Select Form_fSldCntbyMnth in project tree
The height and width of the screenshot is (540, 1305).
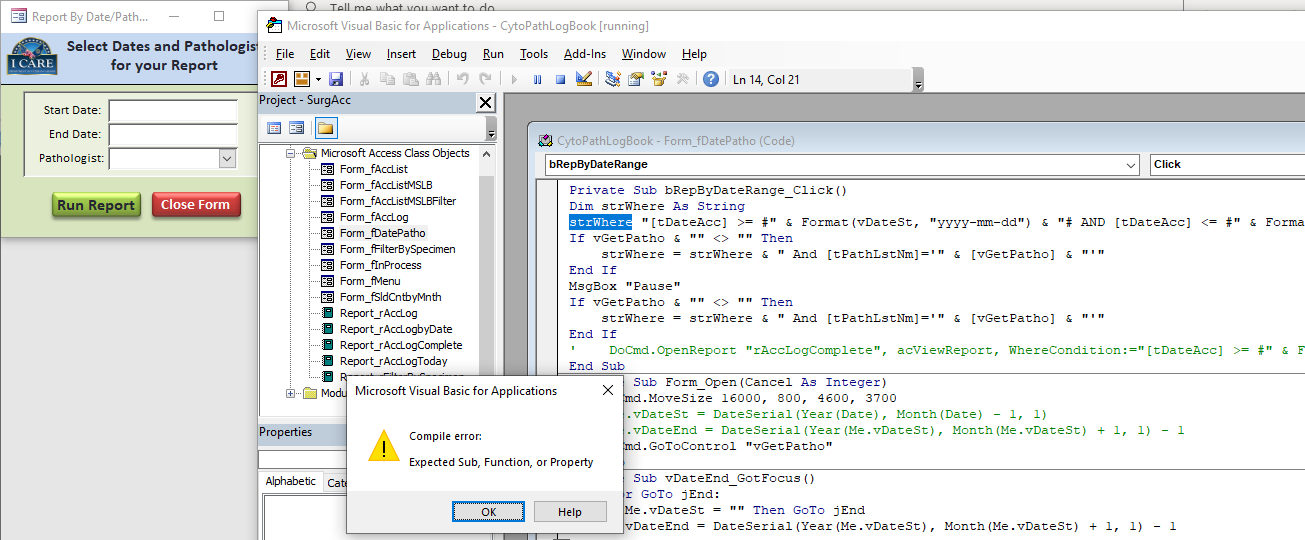click(390, 297)
